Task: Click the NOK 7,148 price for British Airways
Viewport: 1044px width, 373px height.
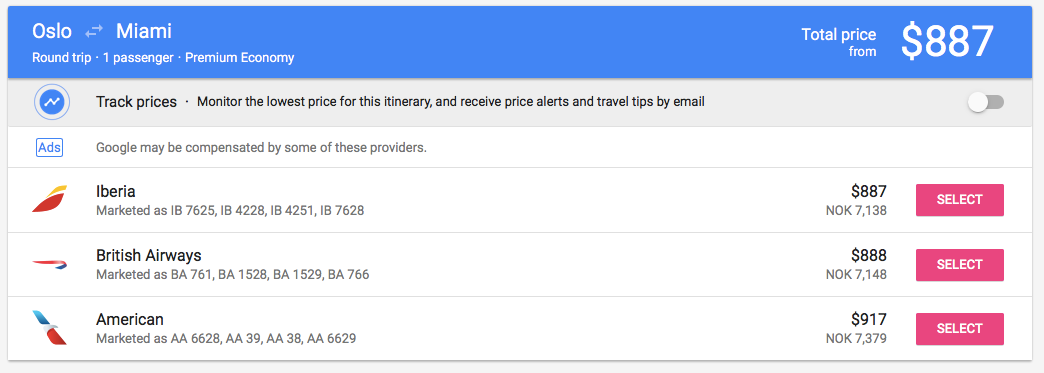Action: (856, 274)
